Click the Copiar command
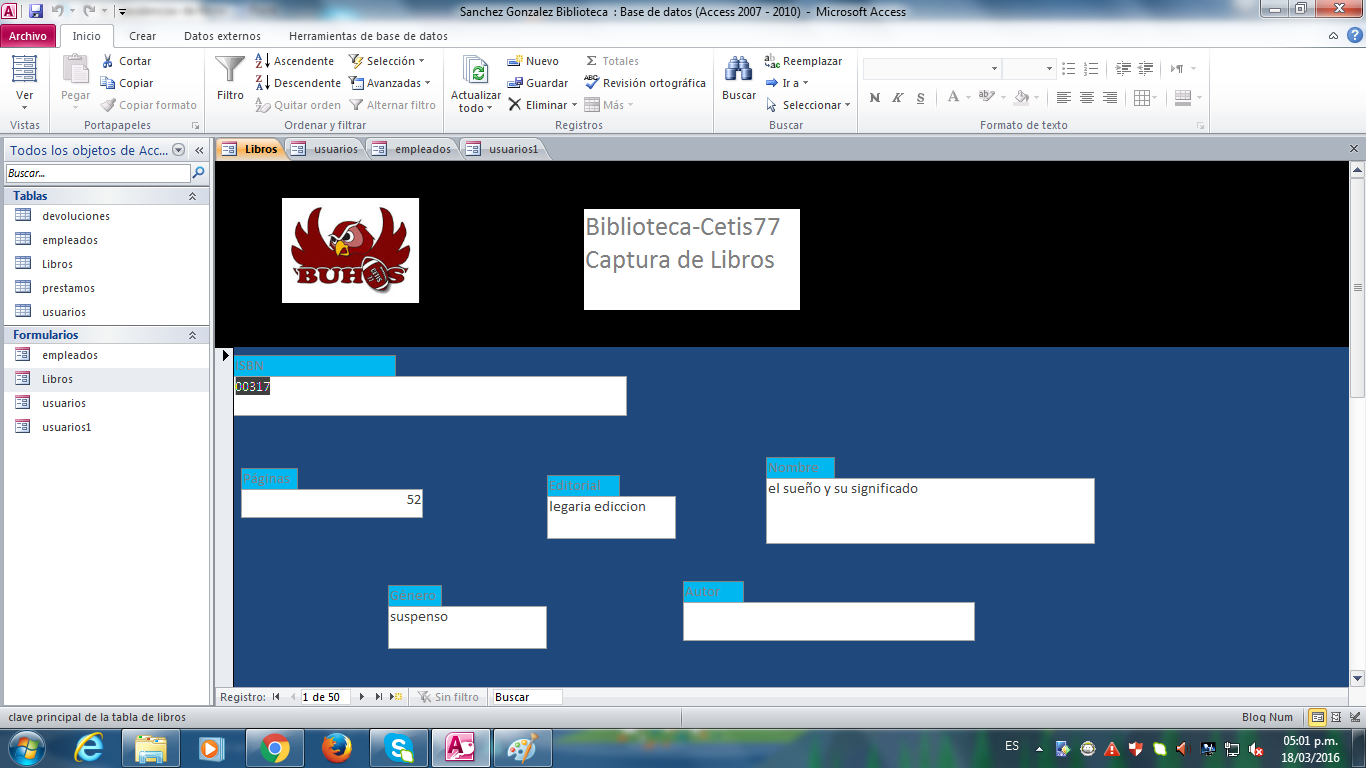Image resolution: width=1366 pixels, height=768 pixels. pyautogui.click(x=127, y=83)
